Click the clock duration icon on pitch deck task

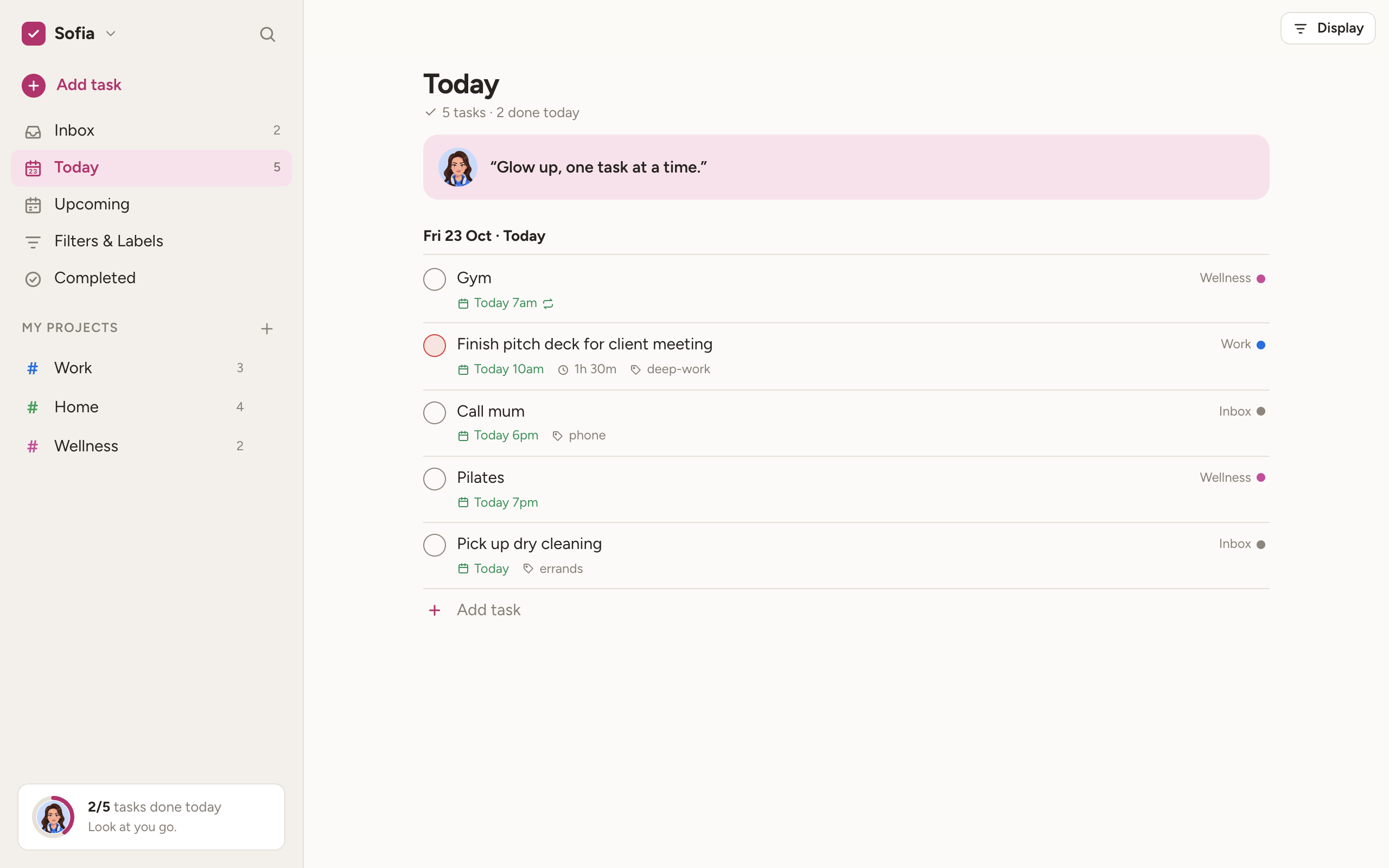[x=563, y=371]
